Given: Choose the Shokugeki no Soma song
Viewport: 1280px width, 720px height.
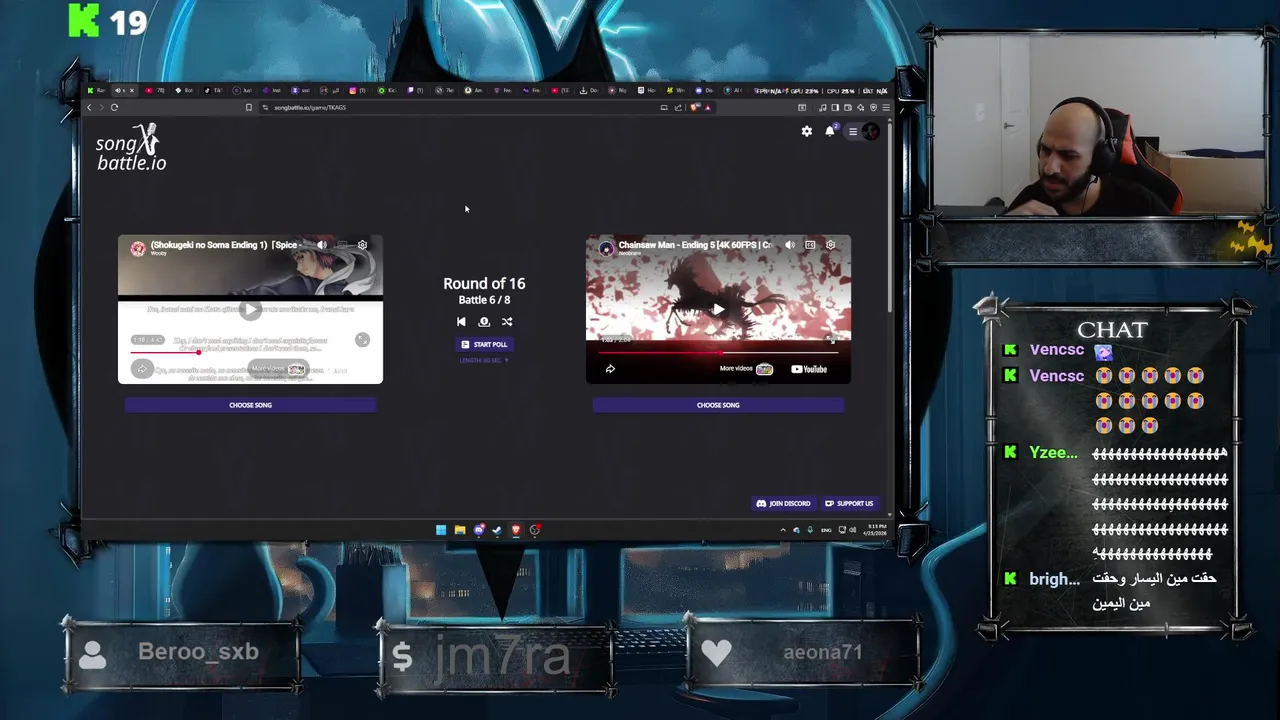Looking at the screenshot, I should pyautogui.click(x=250, y=405).
